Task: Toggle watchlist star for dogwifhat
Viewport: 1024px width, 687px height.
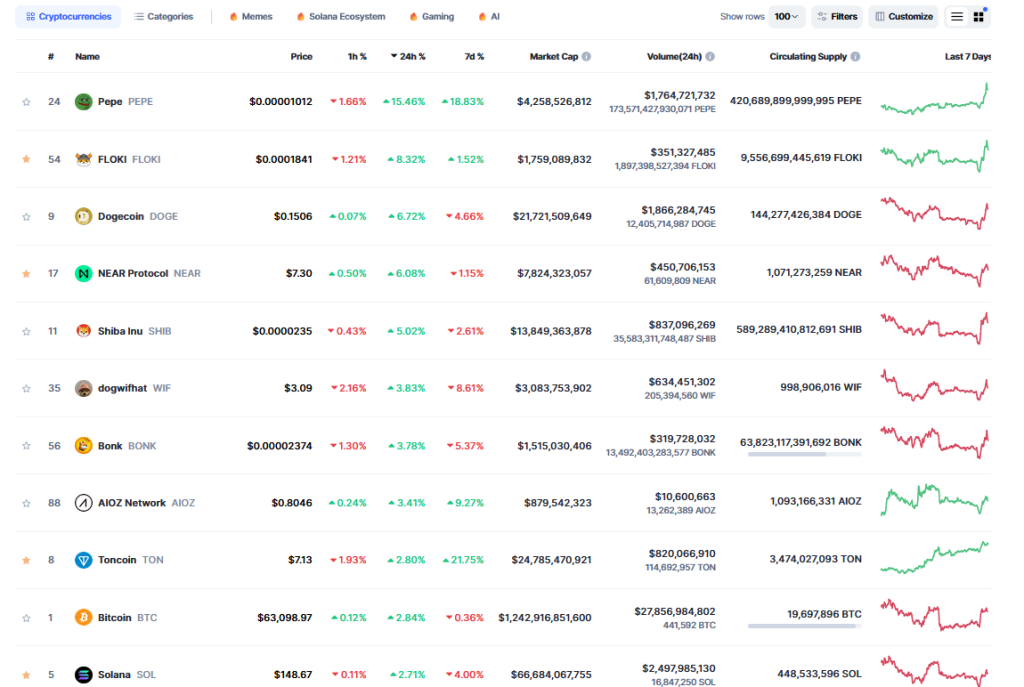Action: click(x=26, y=389)
